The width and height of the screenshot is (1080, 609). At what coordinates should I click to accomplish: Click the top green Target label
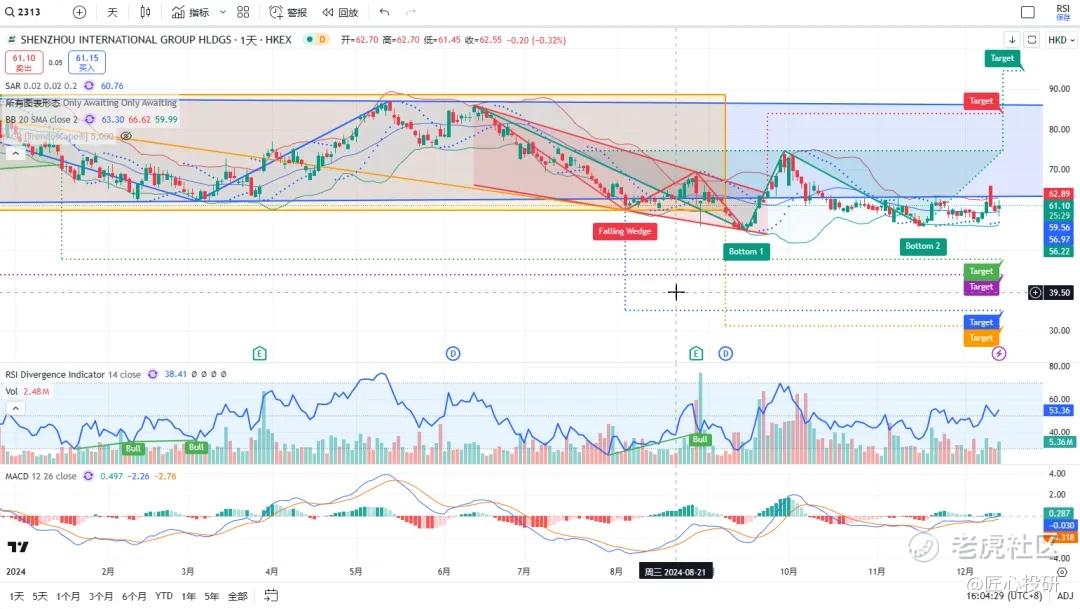[x=1002, y=59]
